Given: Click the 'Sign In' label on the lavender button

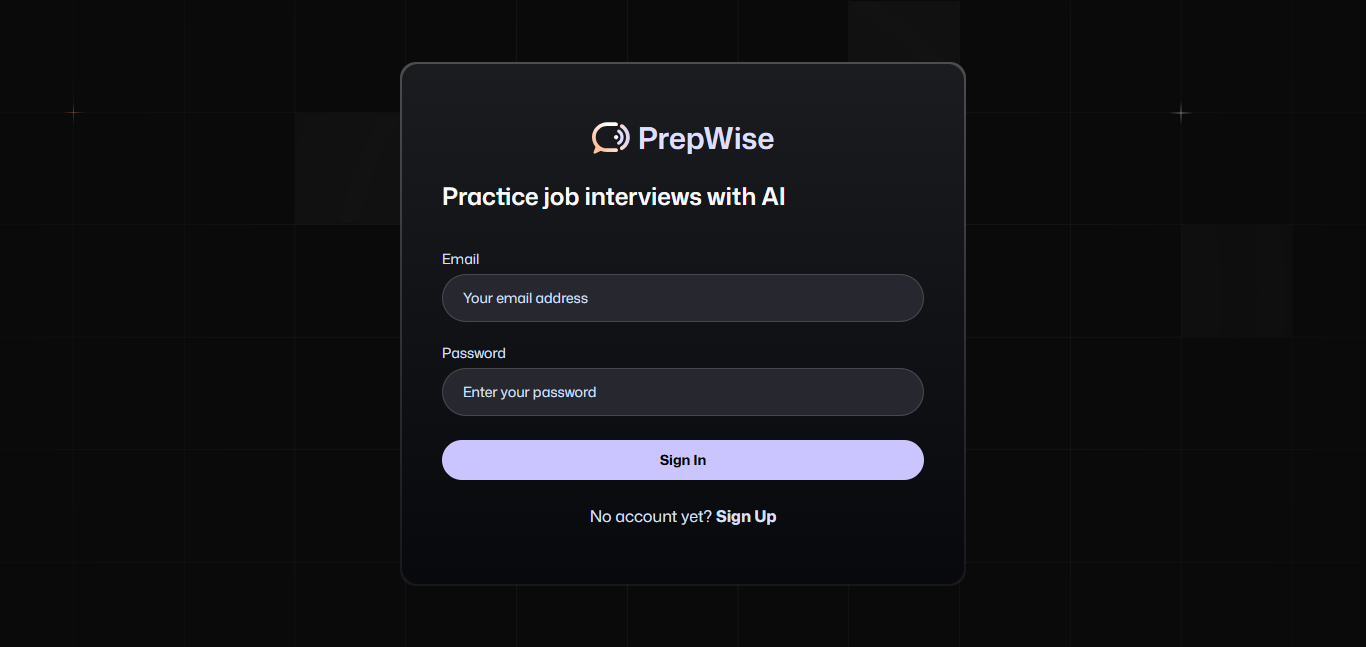Looking at the screenshot, I should click(683, 460).
